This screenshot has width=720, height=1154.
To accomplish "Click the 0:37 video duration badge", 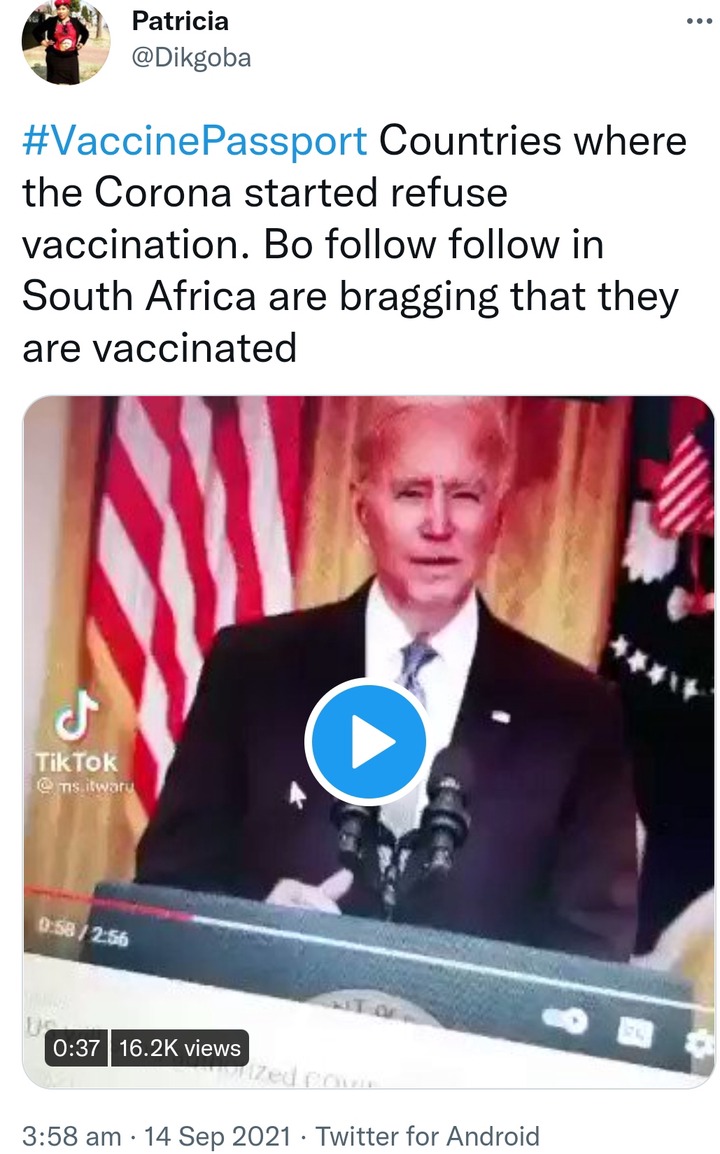I will point(77,1048).
